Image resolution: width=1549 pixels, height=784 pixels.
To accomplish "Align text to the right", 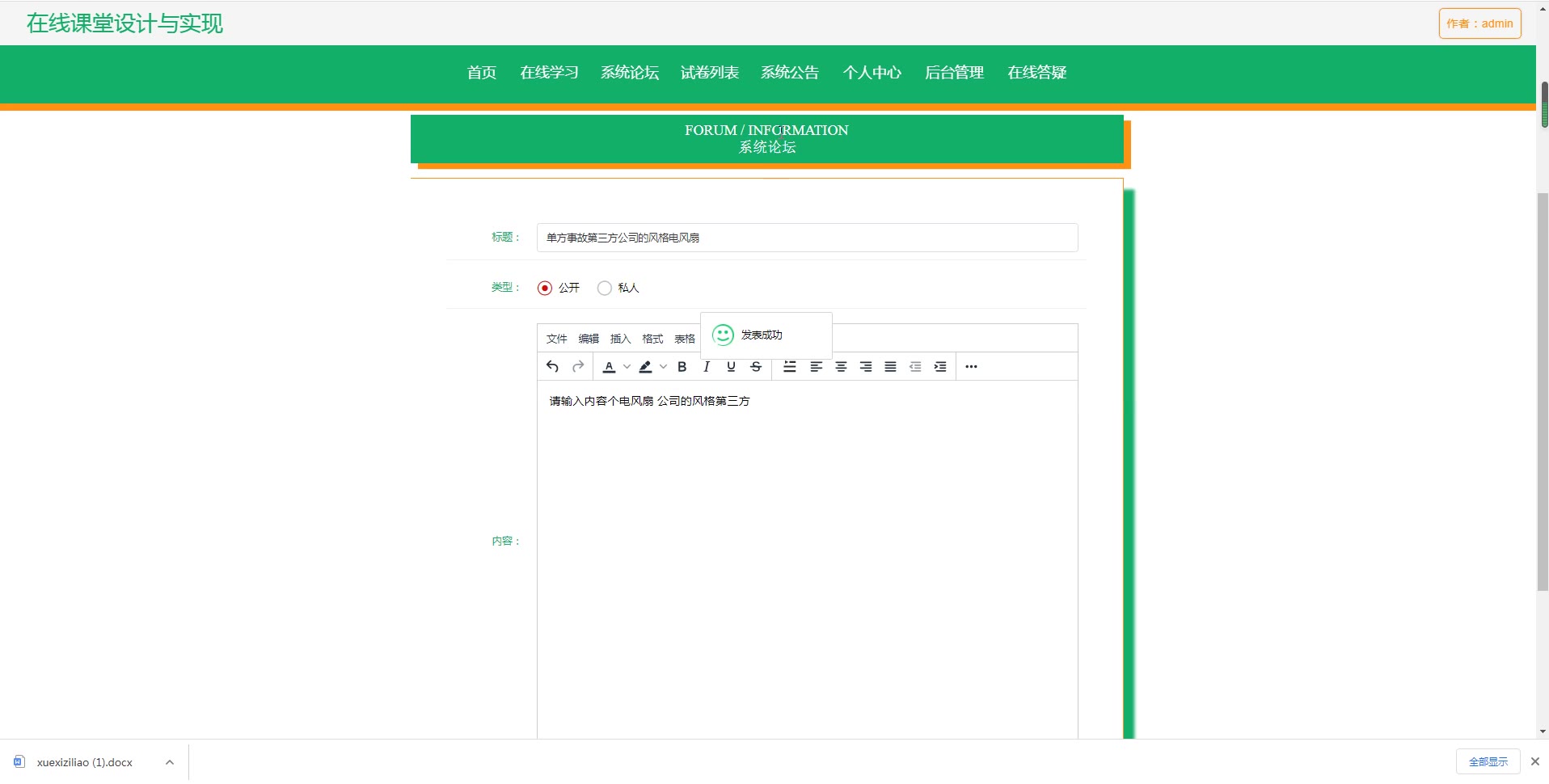I will tap(866, 367).
